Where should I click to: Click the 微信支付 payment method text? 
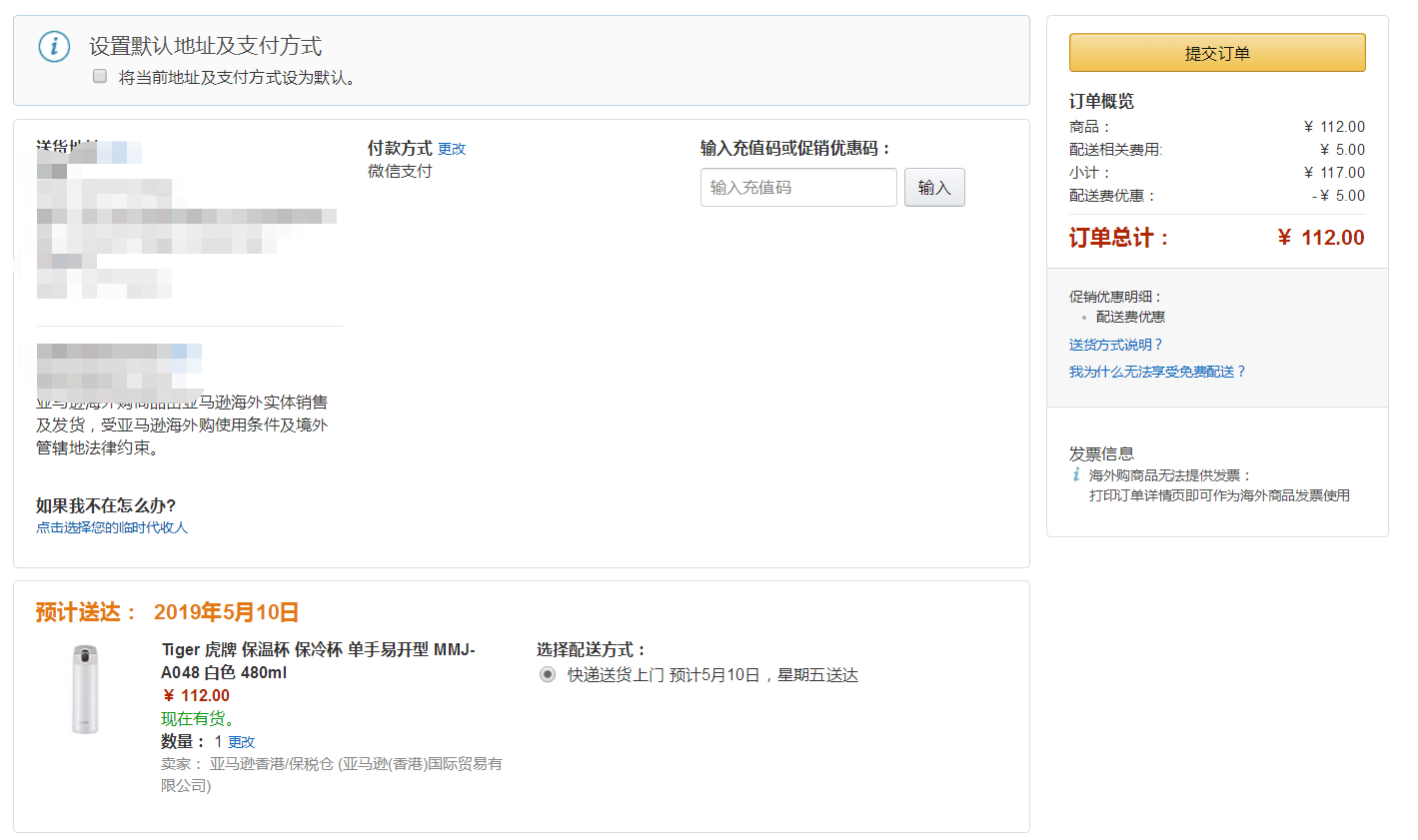(x=400, y=171)
